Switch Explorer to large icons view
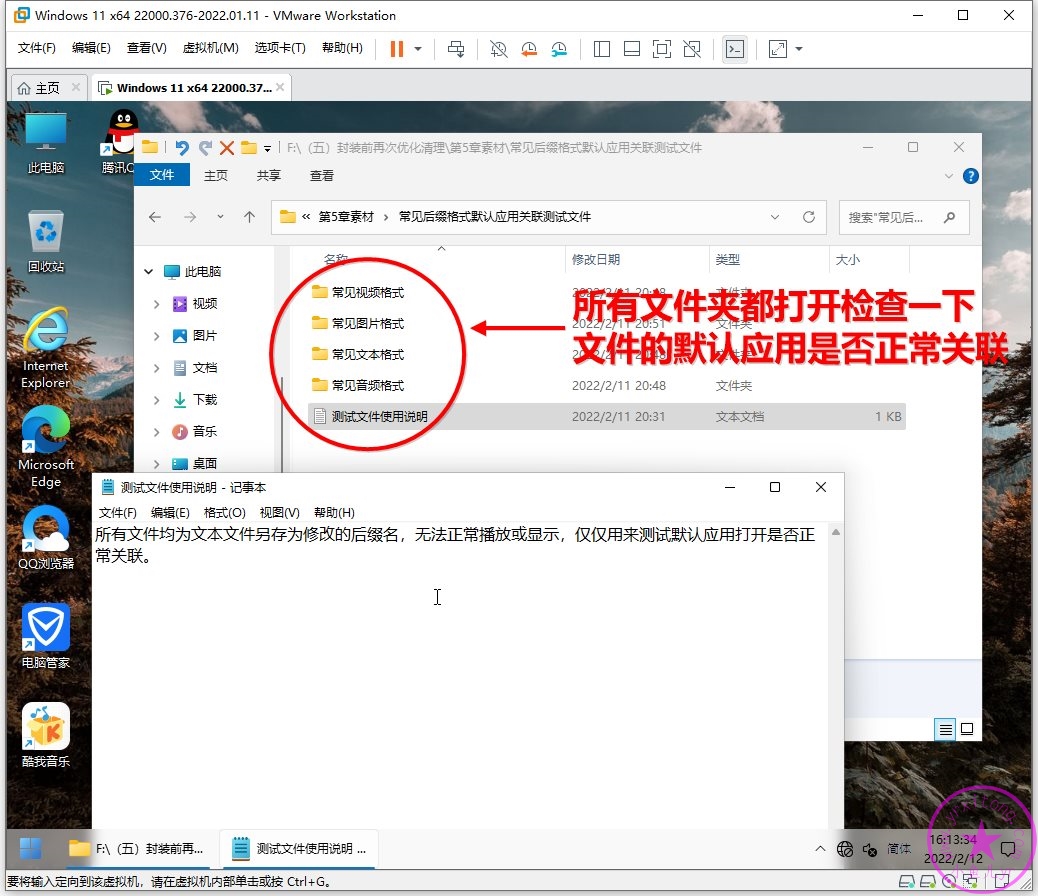The width and height of the screenshot is (1038, 896). click(x=967, y=729)
